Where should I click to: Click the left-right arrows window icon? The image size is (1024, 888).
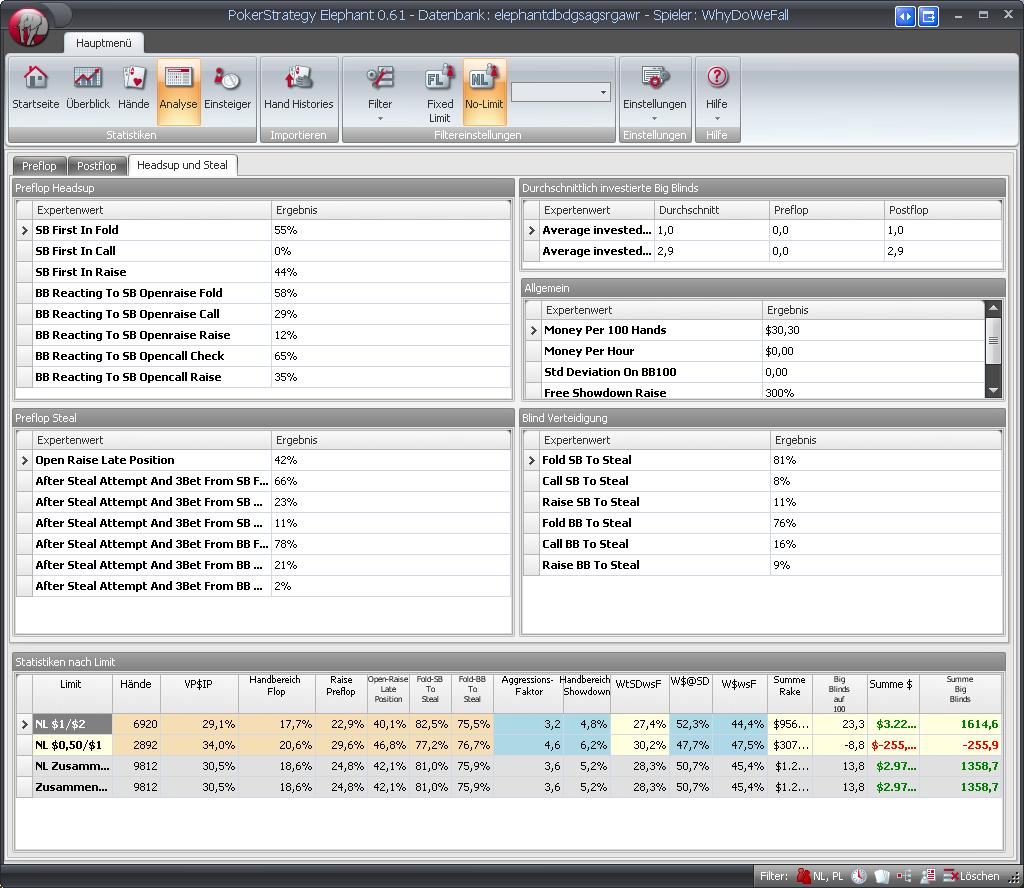click(904, 16)
